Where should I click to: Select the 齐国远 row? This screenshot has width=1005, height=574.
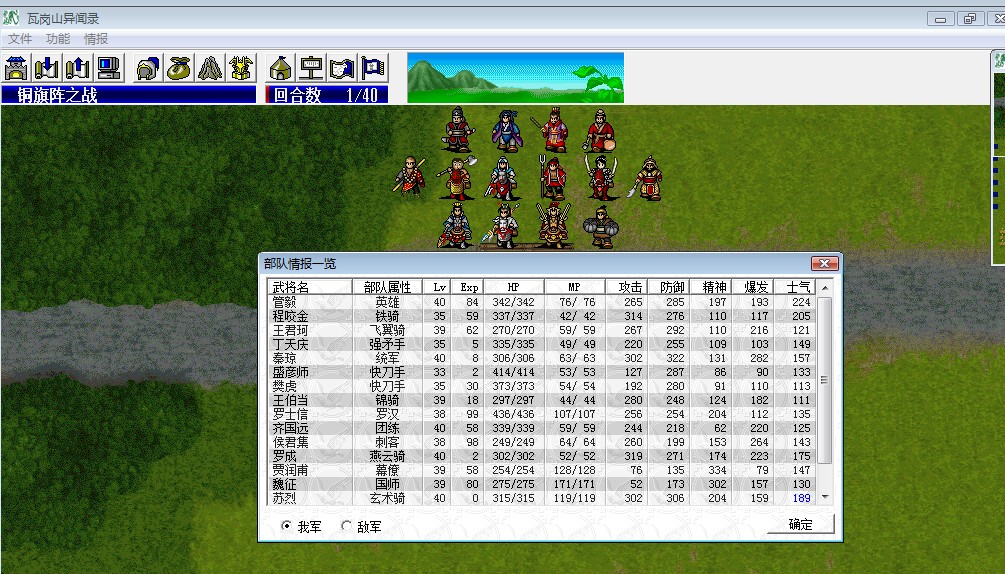point(542,428)
